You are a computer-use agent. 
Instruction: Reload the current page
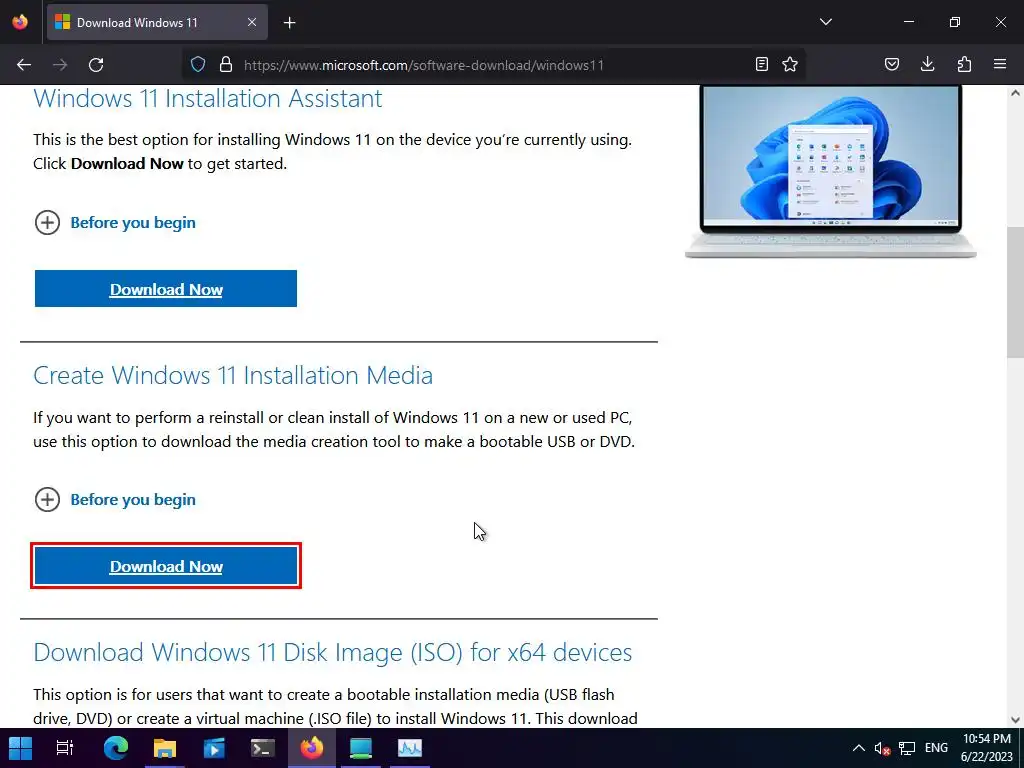[96, 65]
